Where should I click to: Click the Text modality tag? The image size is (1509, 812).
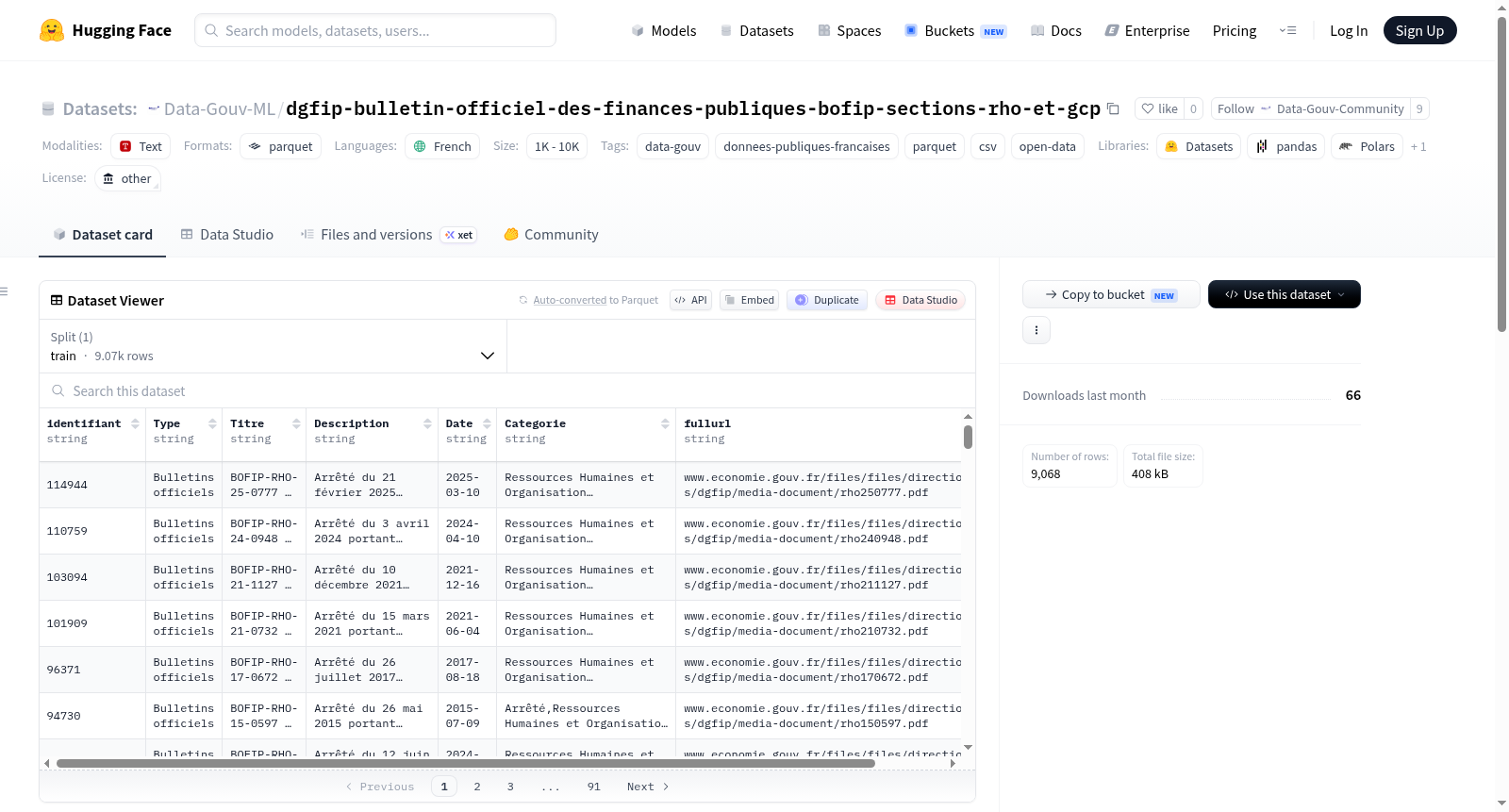coord(141,146)
